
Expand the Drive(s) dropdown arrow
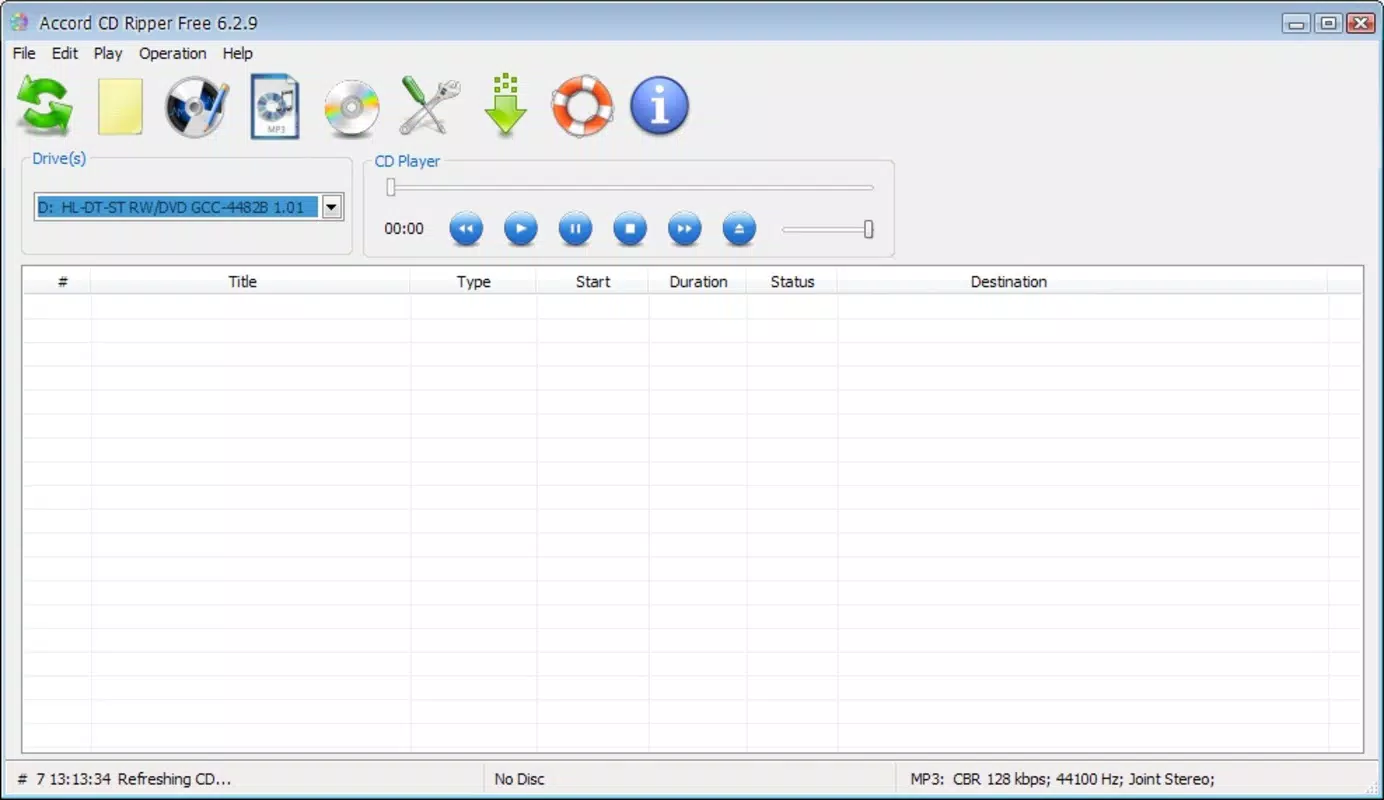(332, 207)
